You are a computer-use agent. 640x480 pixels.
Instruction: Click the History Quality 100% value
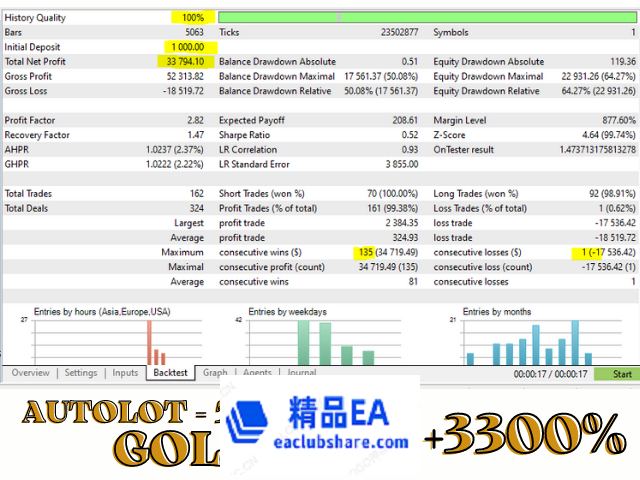coord(193,18)
